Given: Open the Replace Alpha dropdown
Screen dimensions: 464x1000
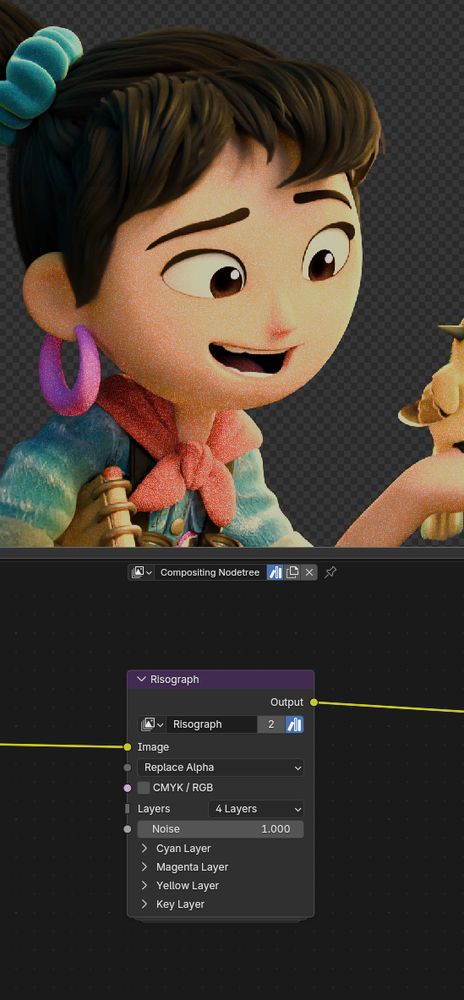Looking at the screenshot, I should 221,767.
